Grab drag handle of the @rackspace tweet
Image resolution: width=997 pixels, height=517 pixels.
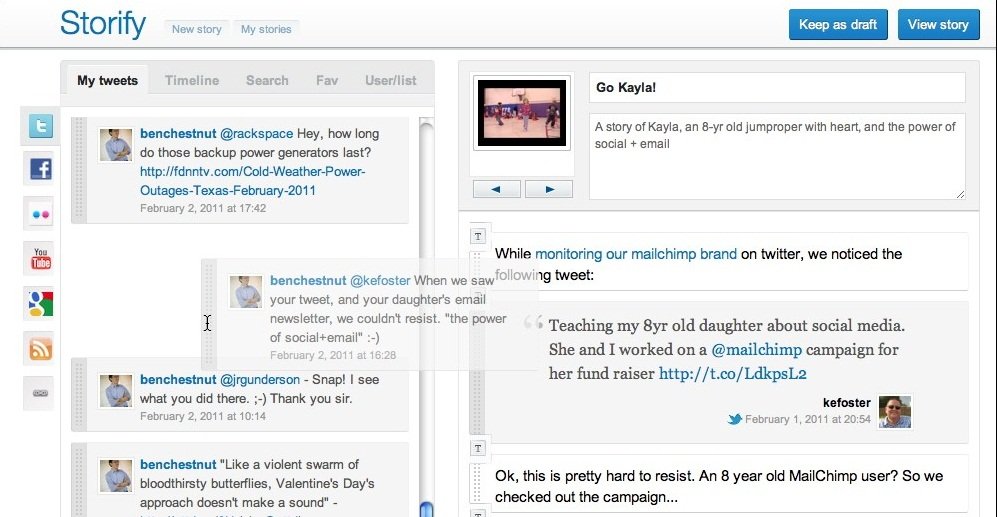(79, 170)
